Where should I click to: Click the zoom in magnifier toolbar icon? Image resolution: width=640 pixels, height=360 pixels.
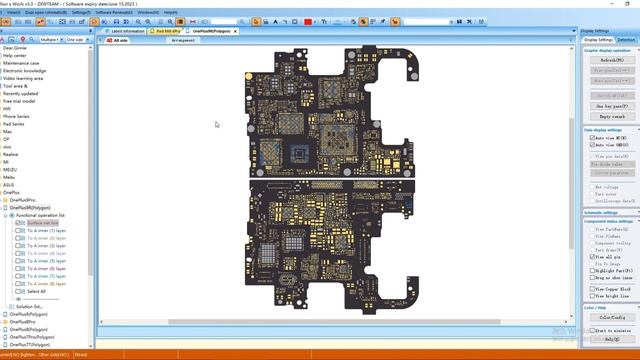coord(148,22)
